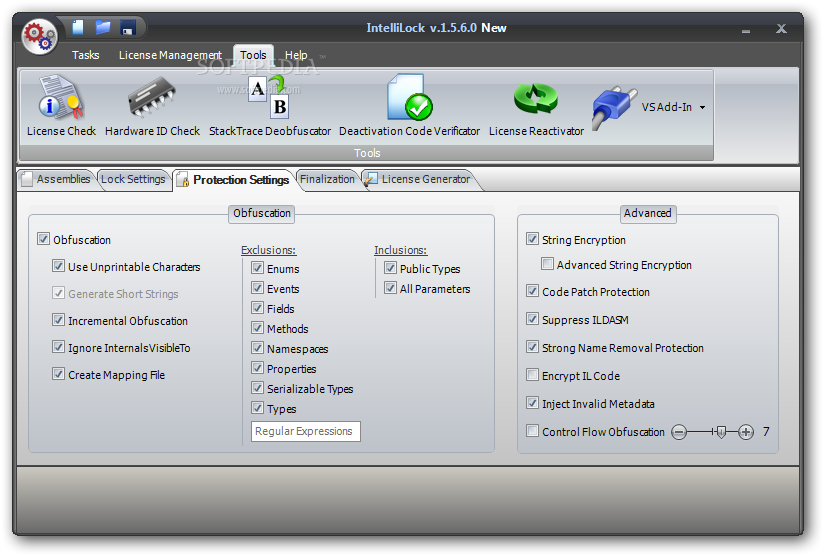Open the License Check tool
824x556 pixels.
61,106
